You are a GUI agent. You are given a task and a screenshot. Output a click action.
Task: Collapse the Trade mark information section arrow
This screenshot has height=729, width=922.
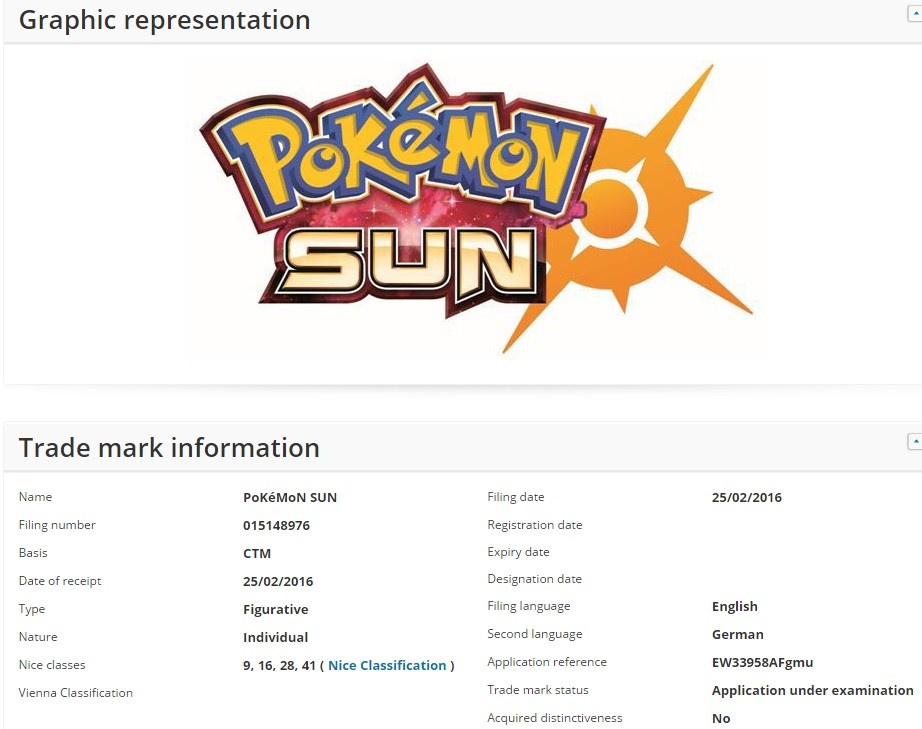coord(914,441)
